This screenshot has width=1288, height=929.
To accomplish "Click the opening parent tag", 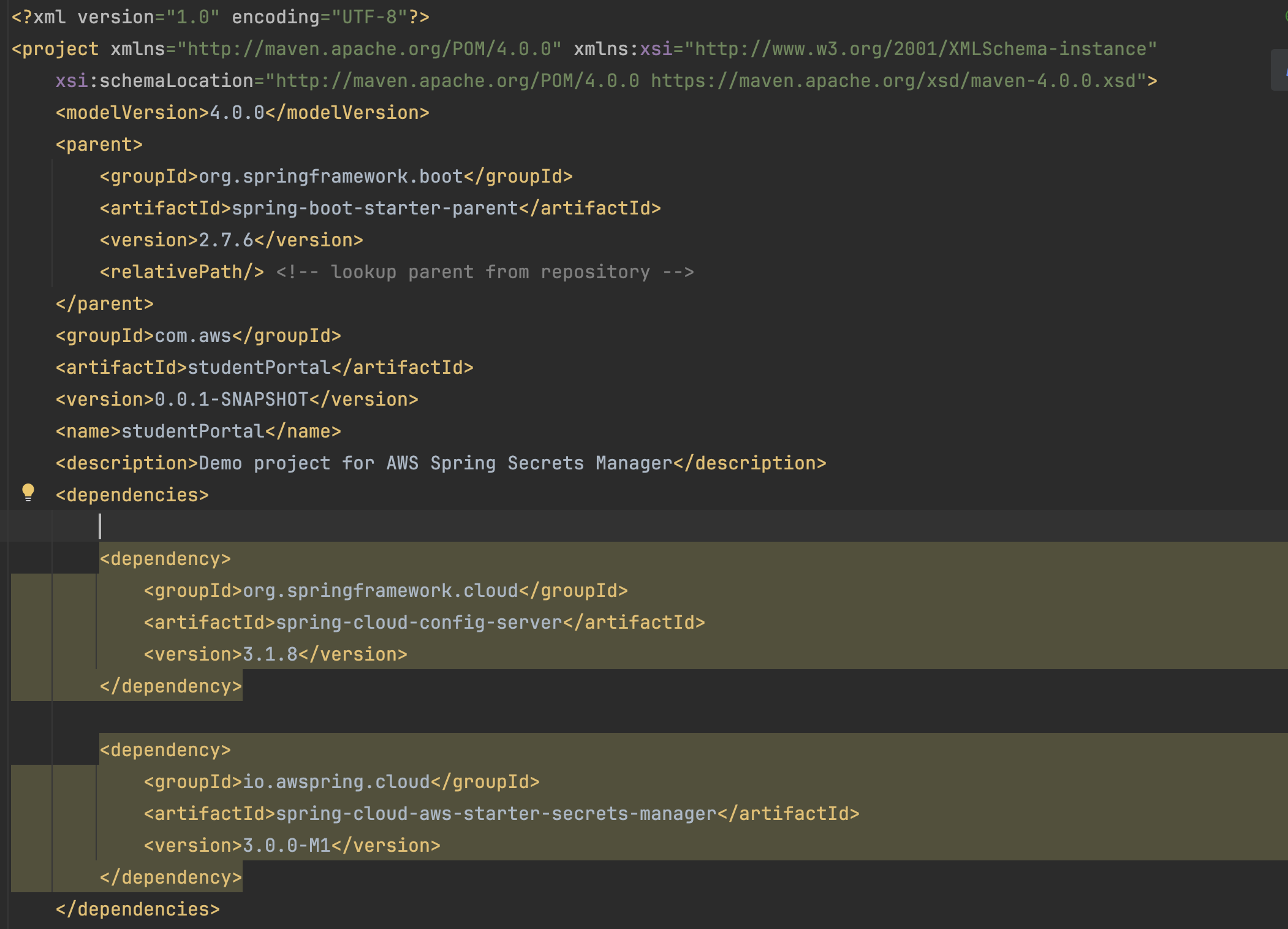I will click(x=99, y=145).
